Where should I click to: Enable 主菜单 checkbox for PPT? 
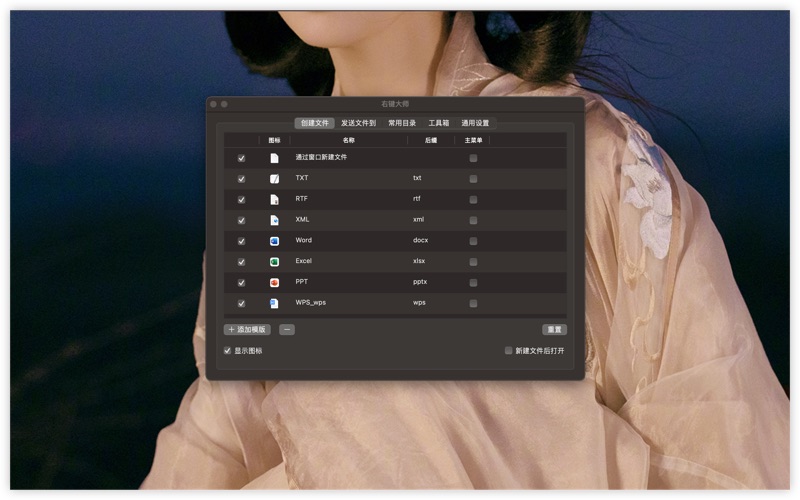(473, 283)
